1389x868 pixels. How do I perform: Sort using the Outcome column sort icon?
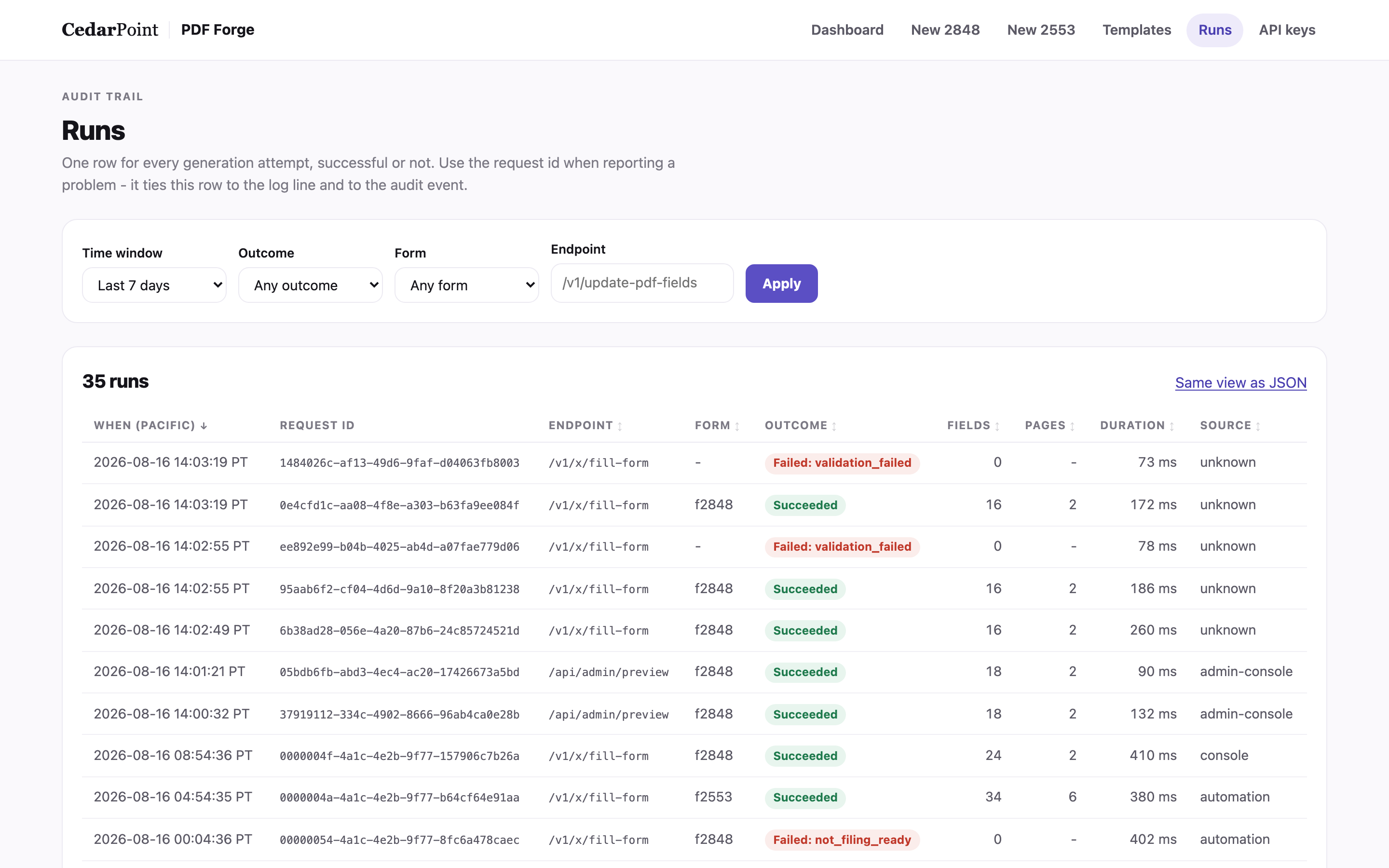[x=834, y=426]
